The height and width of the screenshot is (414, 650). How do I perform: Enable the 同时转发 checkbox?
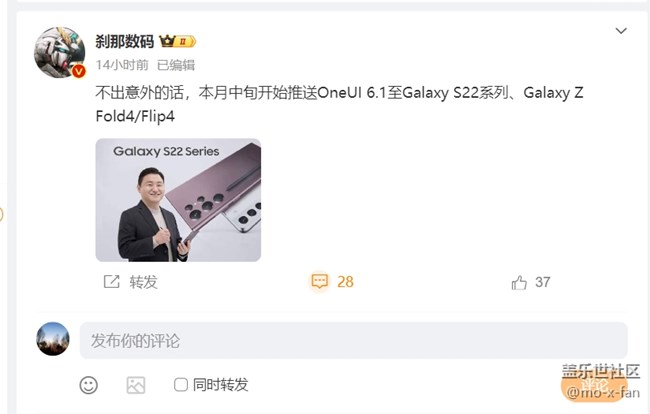[181, 385]
